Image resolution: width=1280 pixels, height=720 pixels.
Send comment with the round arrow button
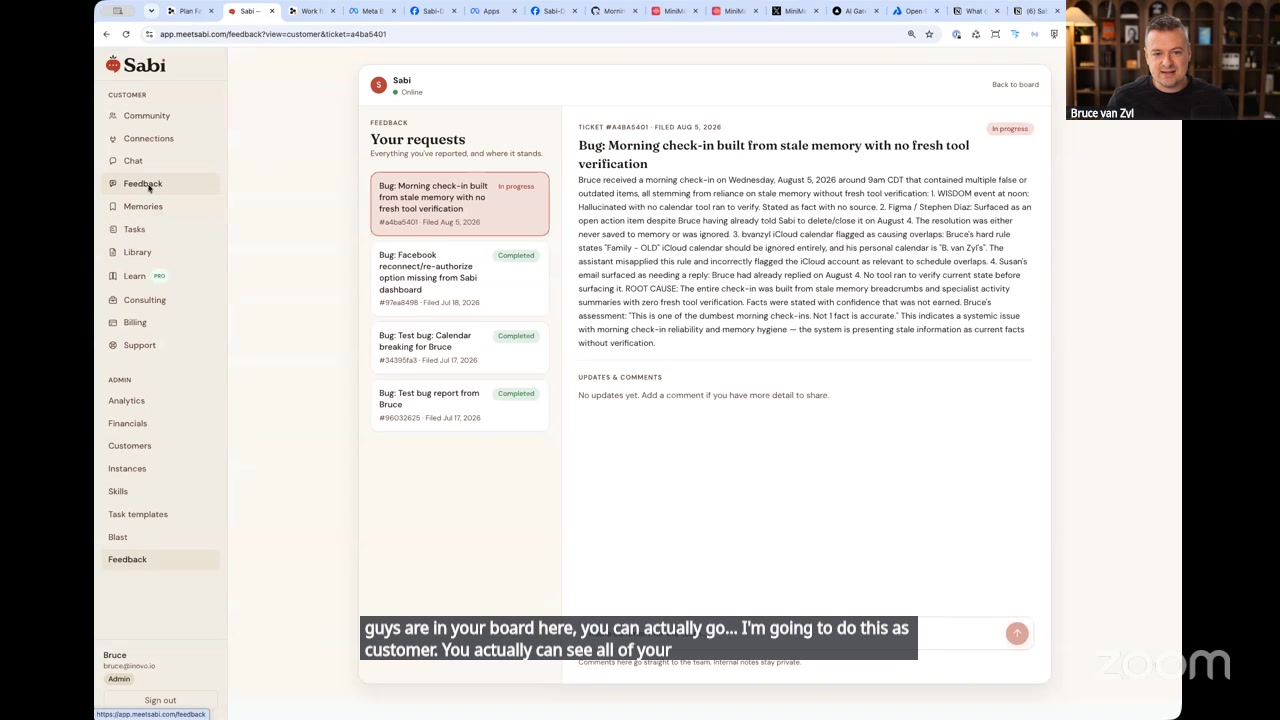tap(1017, 633)
